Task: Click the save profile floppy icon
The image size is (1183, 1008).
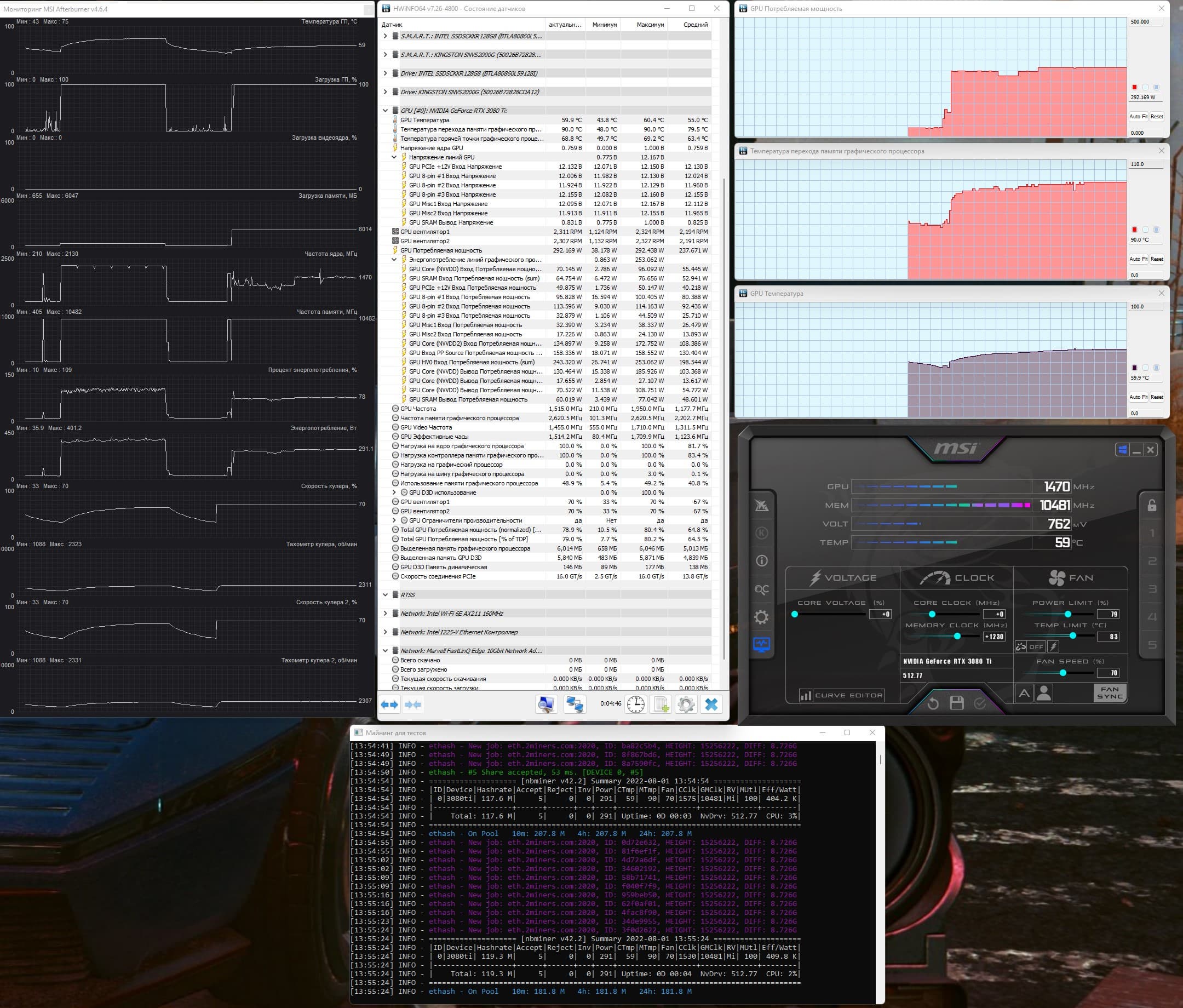Action: point(956,703)
